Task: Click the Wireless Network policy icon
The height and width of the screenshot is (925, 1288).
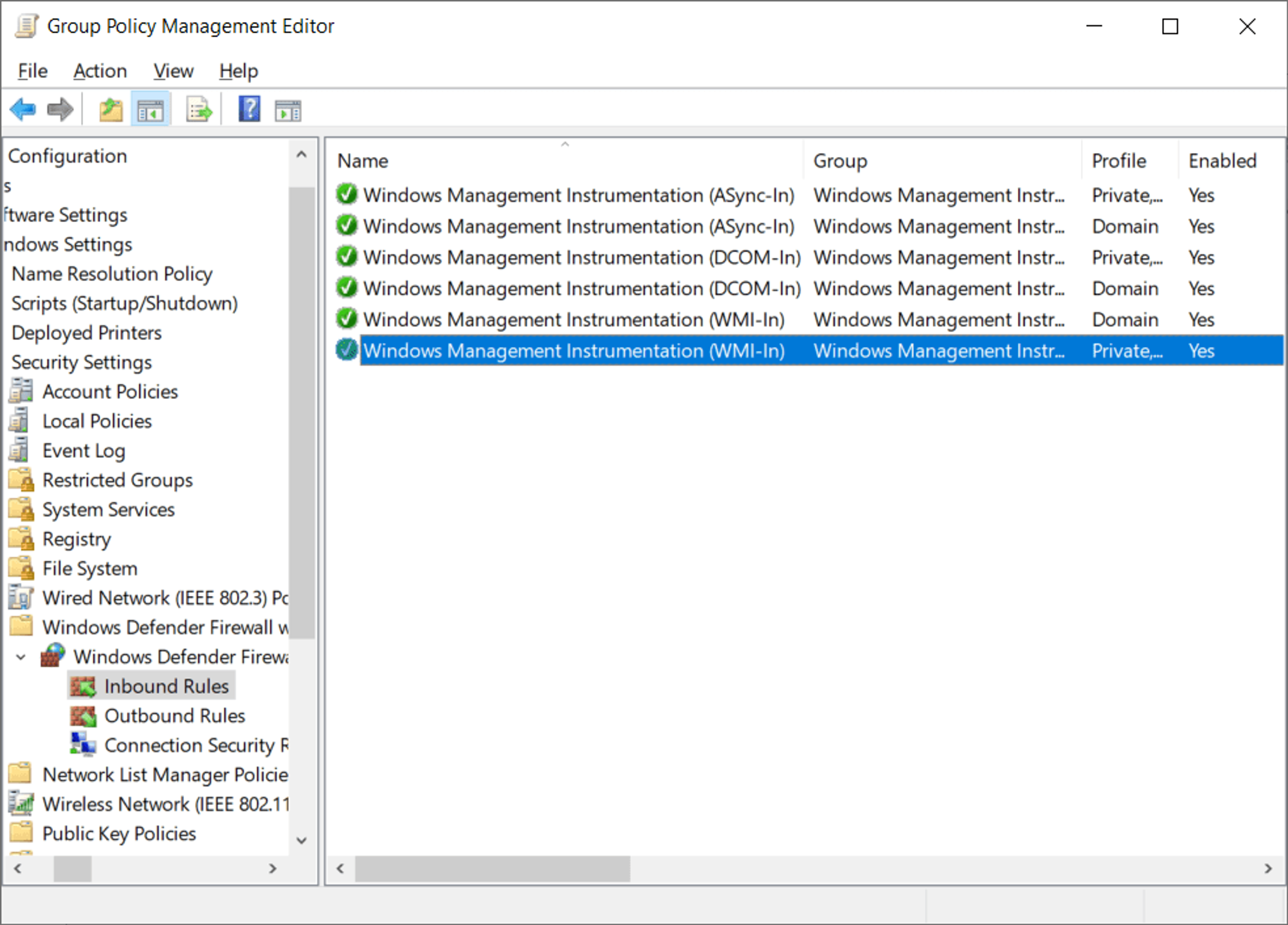Action: tap(21, 804)
